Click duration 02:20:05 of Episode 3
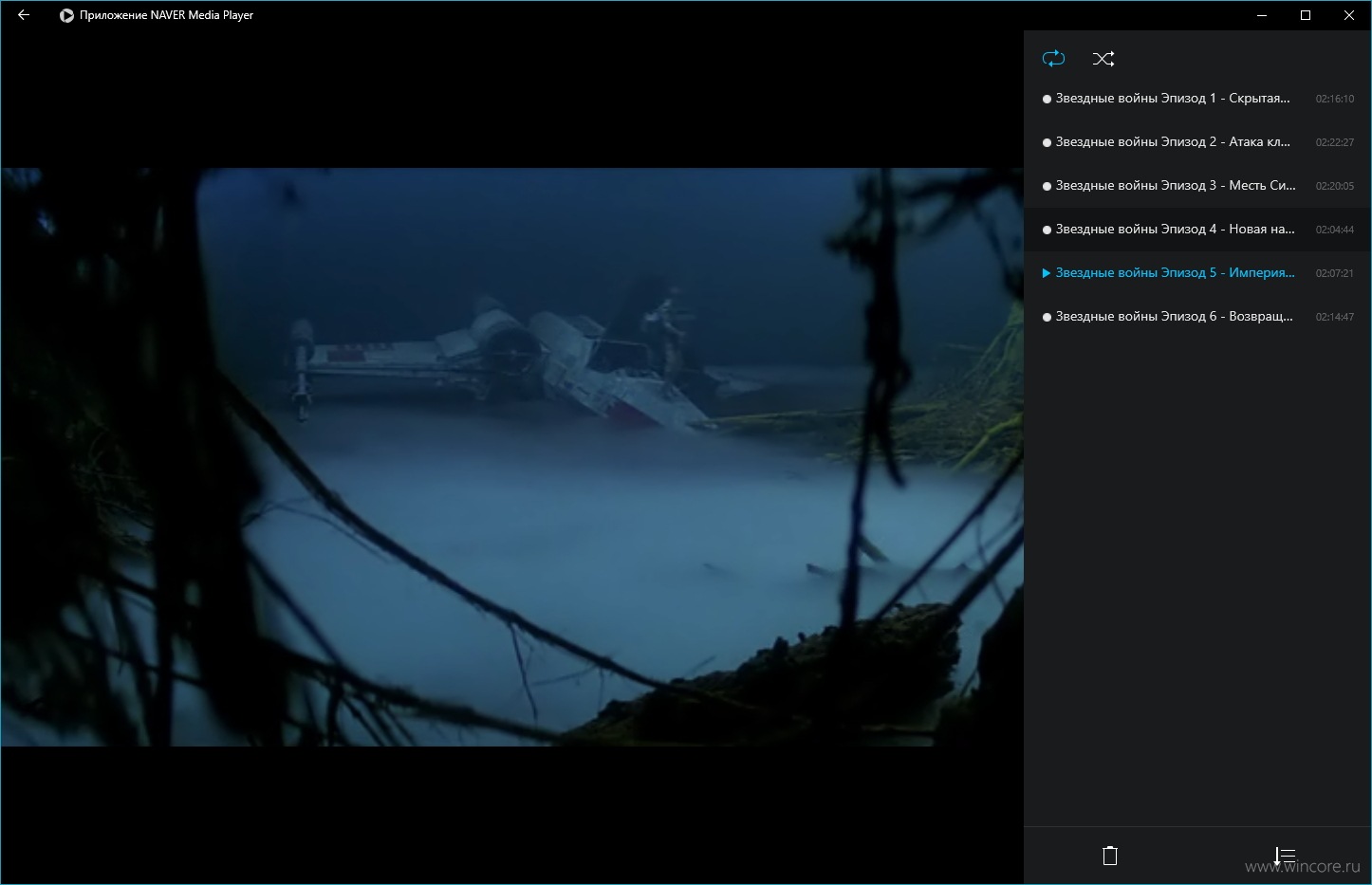Image resolution: width=1372 pixels, height=885 pixels. (1334, 186)
